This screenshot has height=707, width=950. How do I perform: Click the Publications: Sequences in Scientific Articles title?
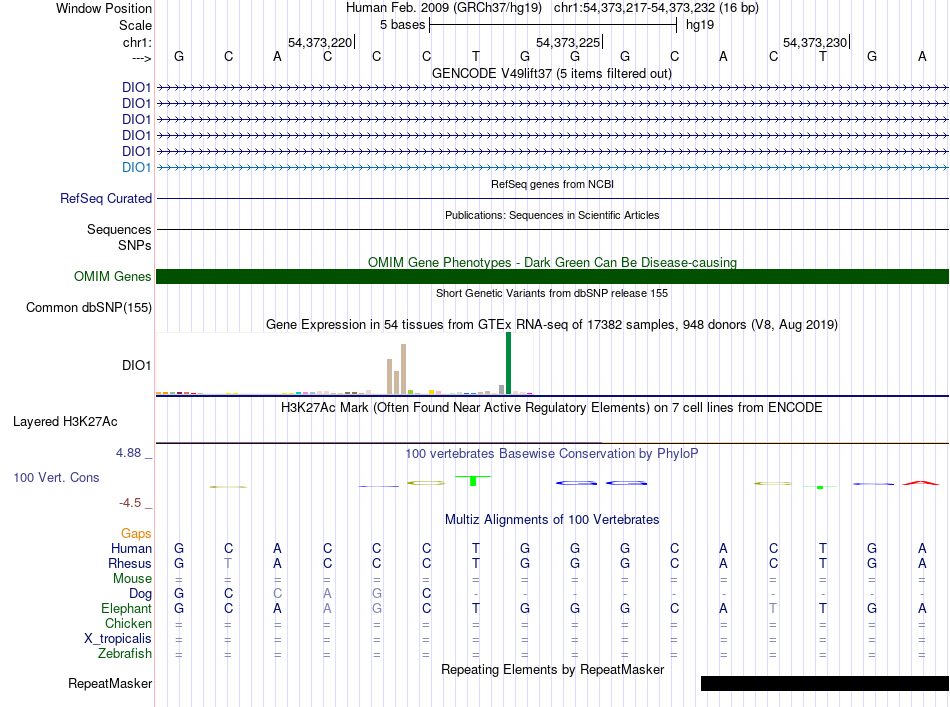coord(552,215)
